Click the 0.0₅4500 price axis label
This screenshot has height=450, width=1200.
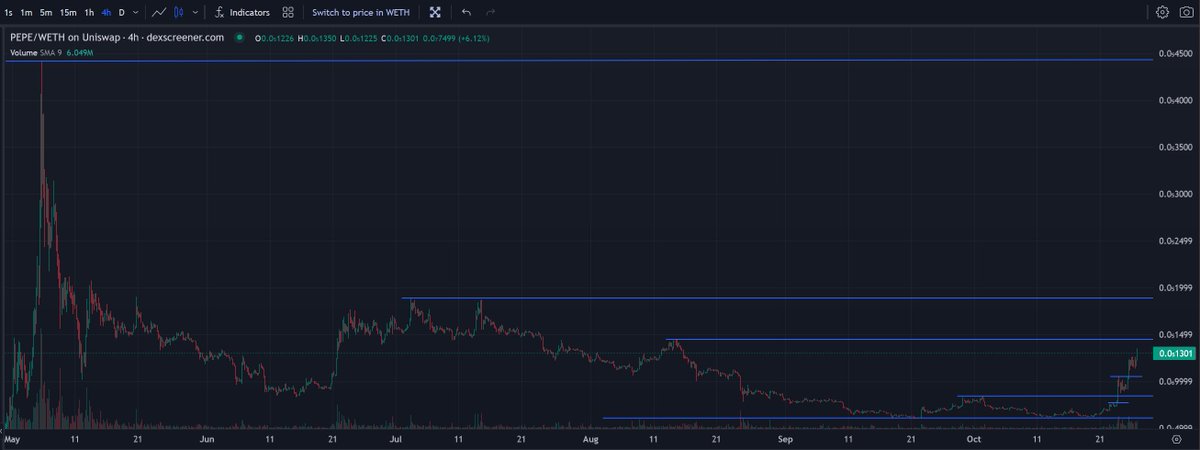[x=1175, y=53]
